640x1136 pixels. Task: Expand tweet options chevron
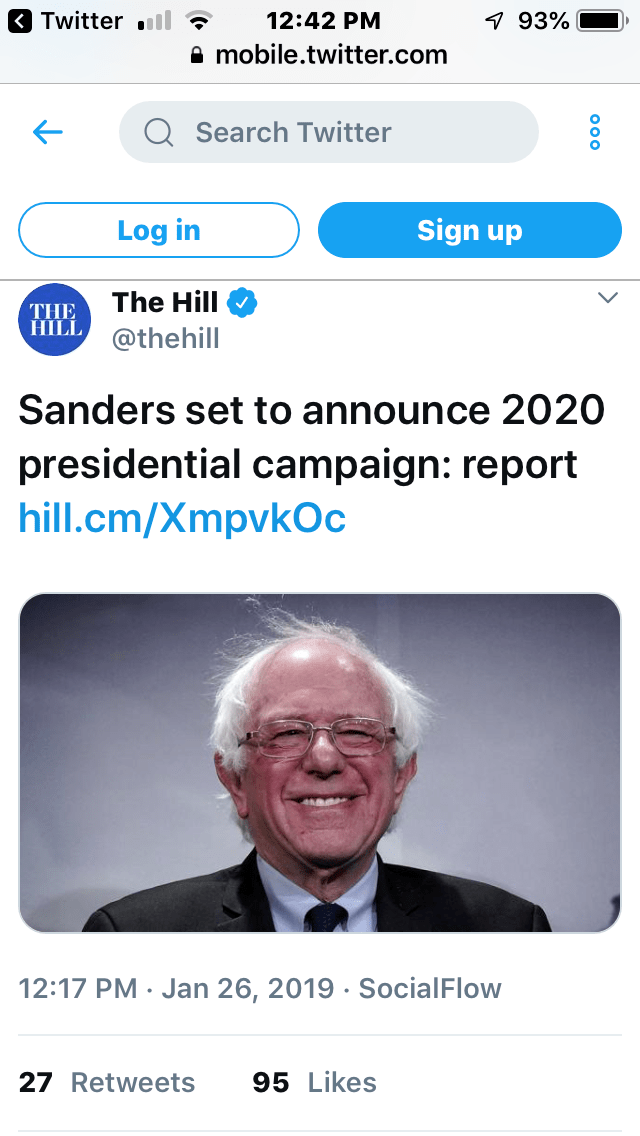(x=607, y=298)
